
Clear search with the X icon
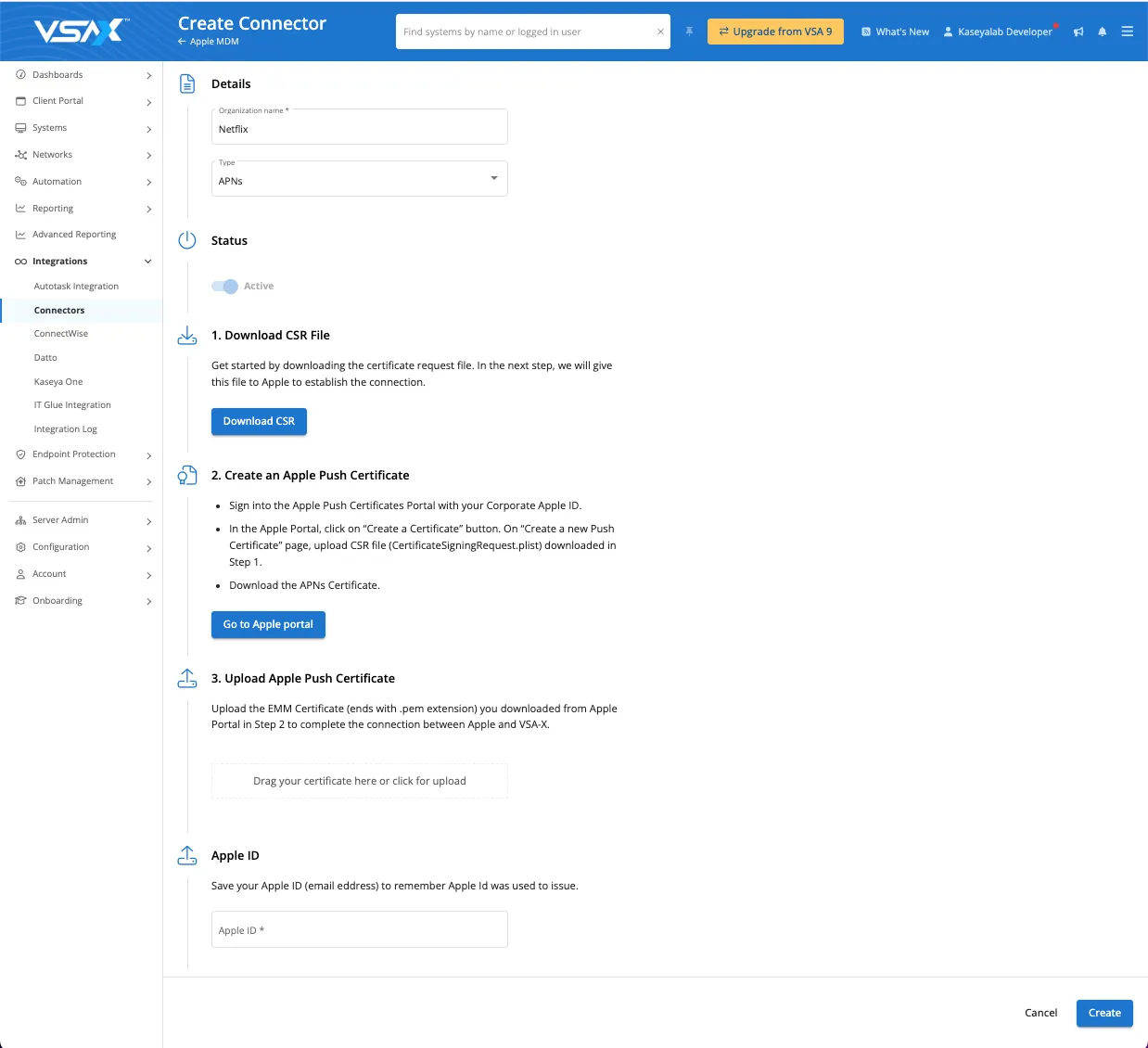pos(660,32)
